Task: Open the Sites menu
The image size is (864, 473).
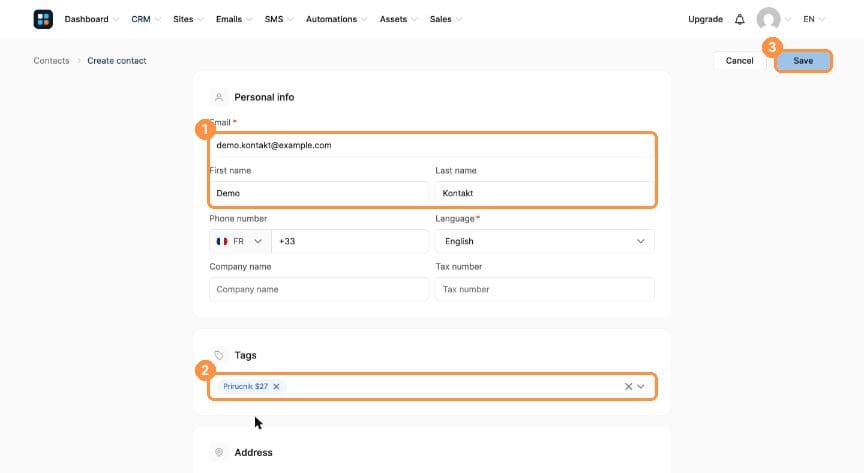Action: (188, 19)
